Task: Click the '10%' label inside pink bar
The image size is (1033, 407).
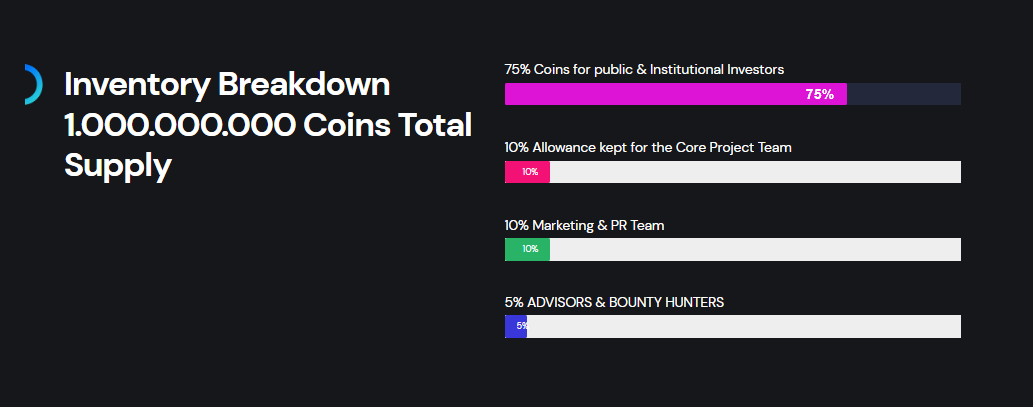Action: tap(530, 172)
